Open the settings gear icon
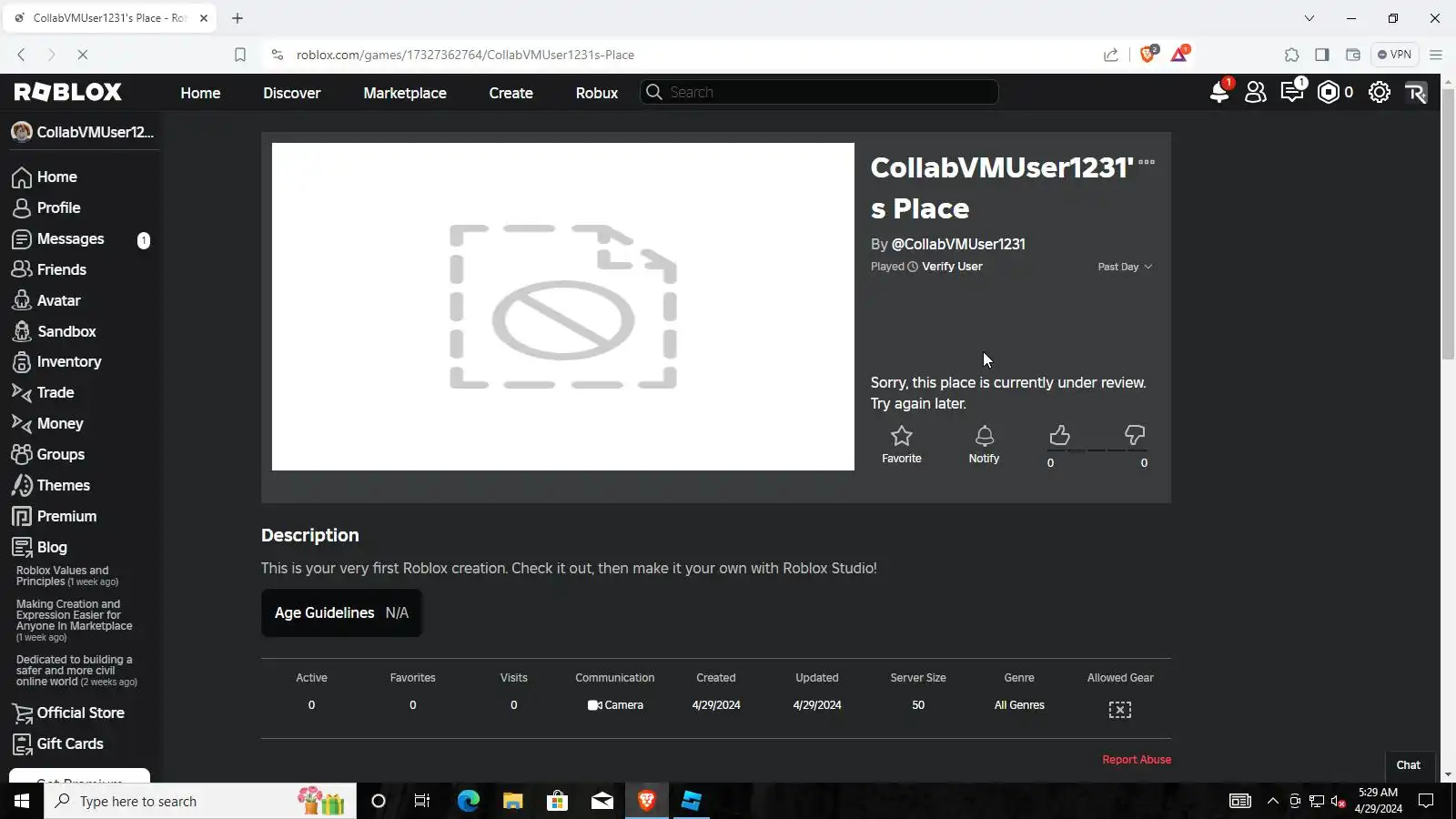The width and height of the screenshot is (1456, 819). pos(1380,92)
